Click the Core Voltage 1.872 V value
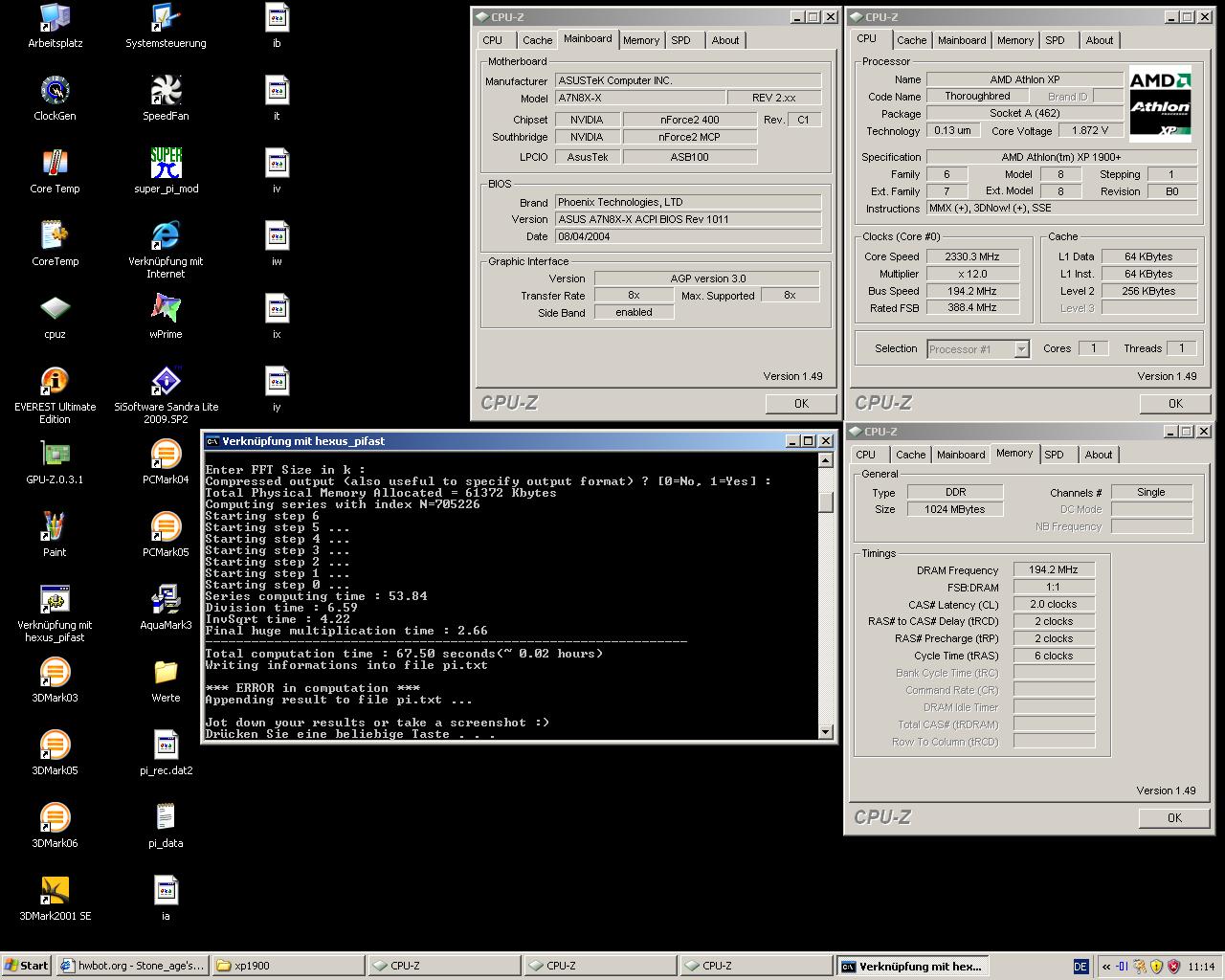Viewport: 1225px width, 980px height. 1090,130
